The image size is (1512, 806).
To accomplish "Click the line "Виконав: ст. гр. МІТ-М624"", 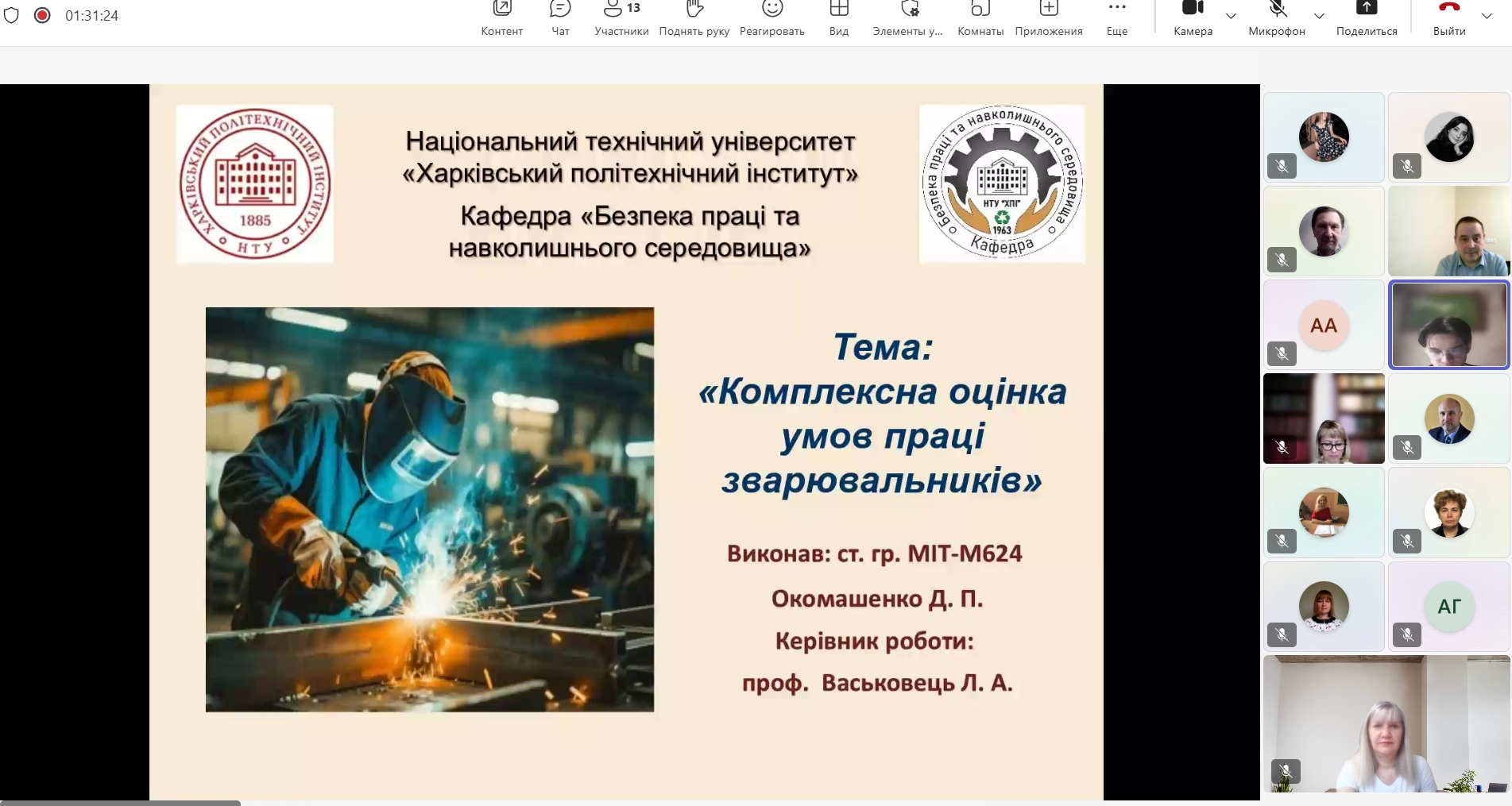I will click(x=875, y=553).
